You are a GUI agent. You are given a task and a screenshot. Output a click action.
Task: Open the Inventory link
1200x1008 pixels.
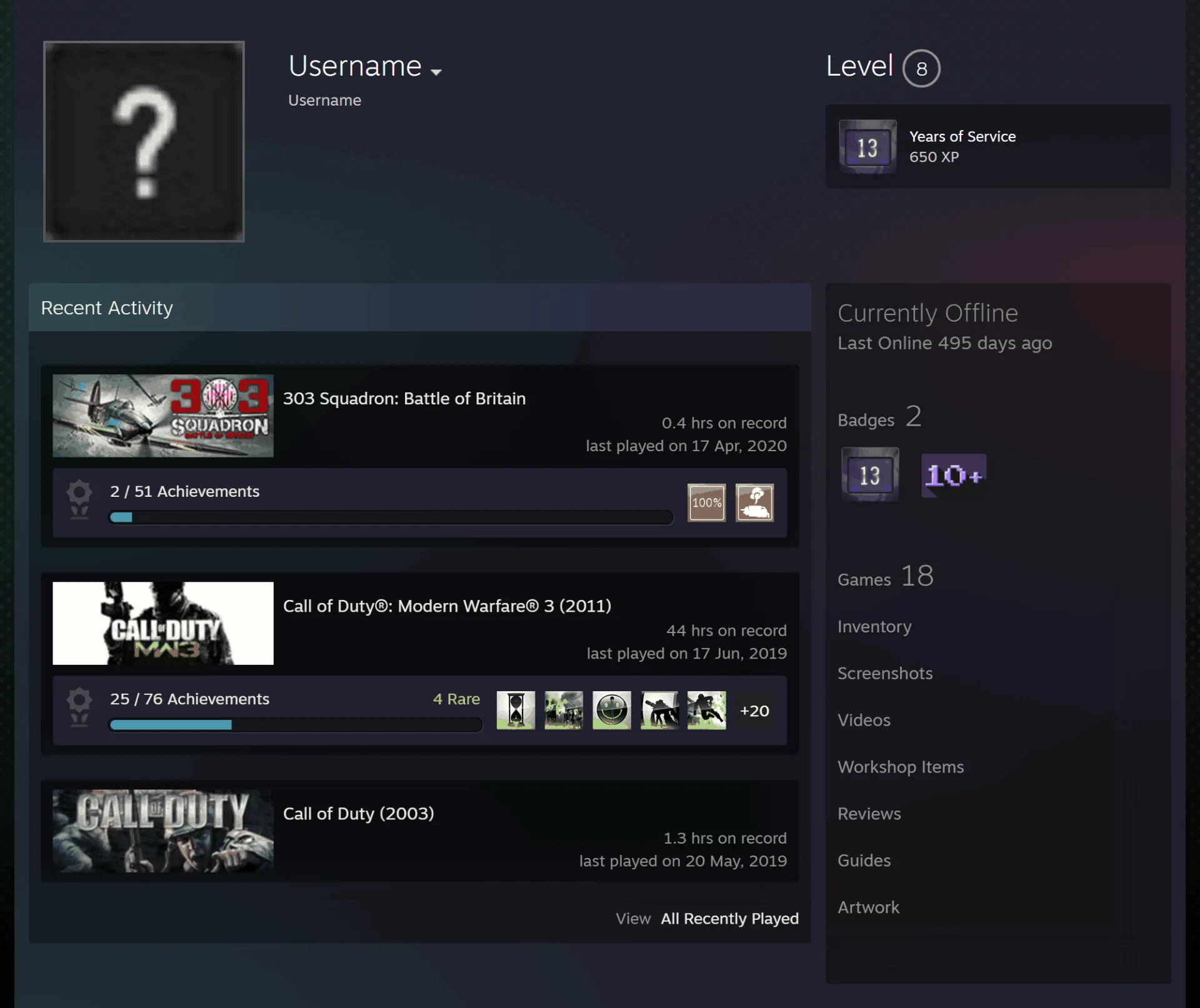click(874, 626)
